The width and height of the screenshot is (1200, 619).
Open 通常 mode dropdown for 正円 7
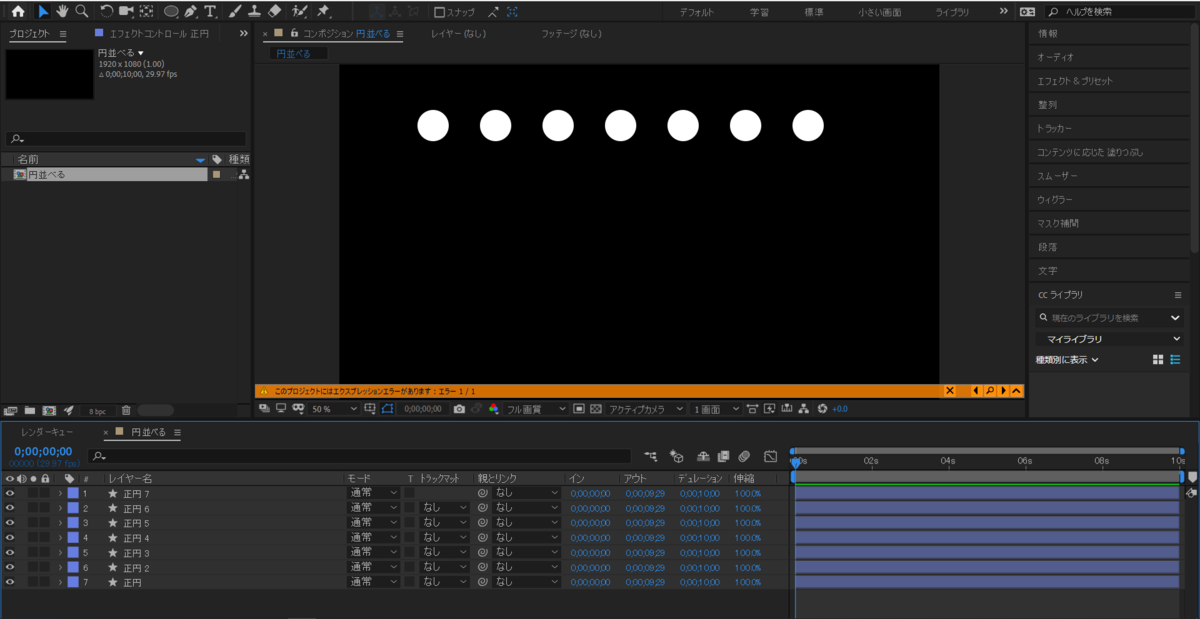tap(373, 493)
